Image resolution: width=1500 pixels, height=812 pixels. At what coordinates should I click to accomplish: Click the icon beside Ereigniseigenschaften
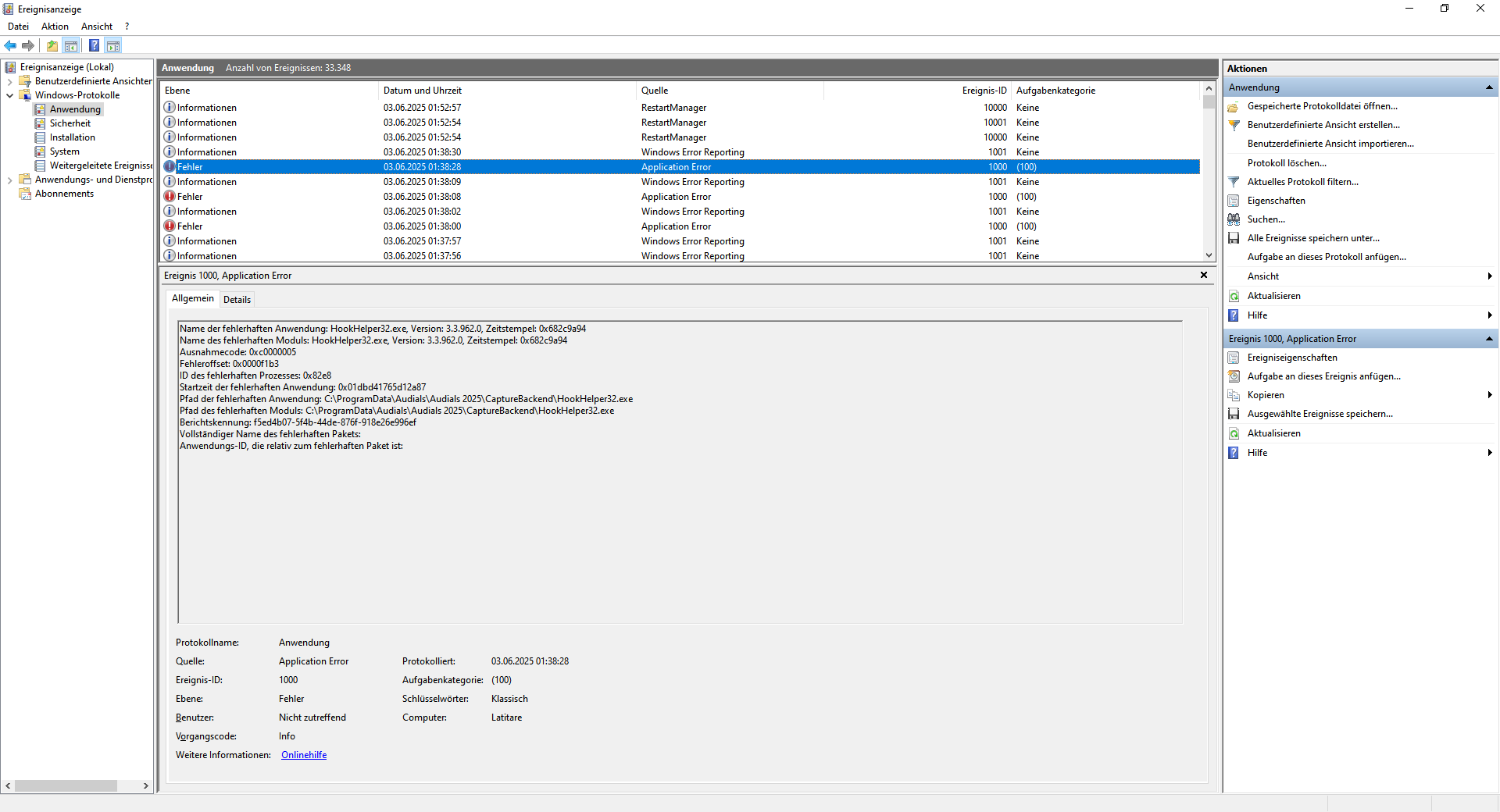click(x=1234, y=358)
